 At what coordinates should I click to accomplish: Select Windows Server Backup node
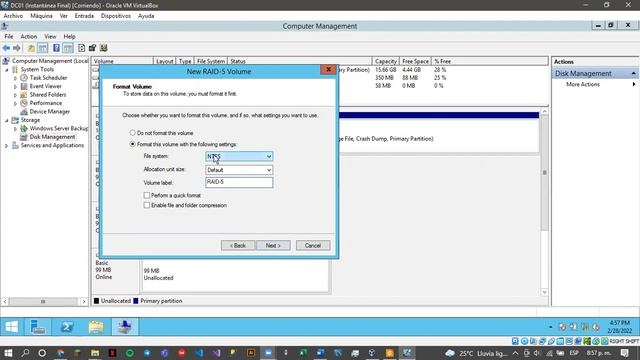[59, 128]
